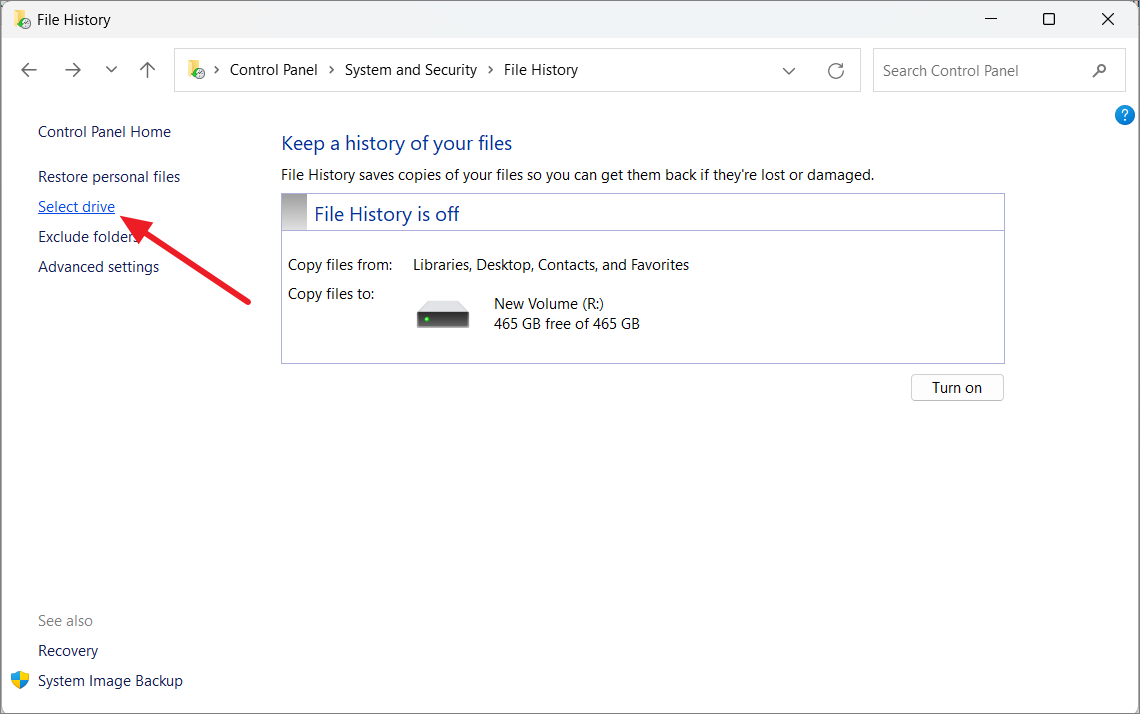Click the shield icon beside System Image Backup

pyautogui.click(x=20, y=680)
